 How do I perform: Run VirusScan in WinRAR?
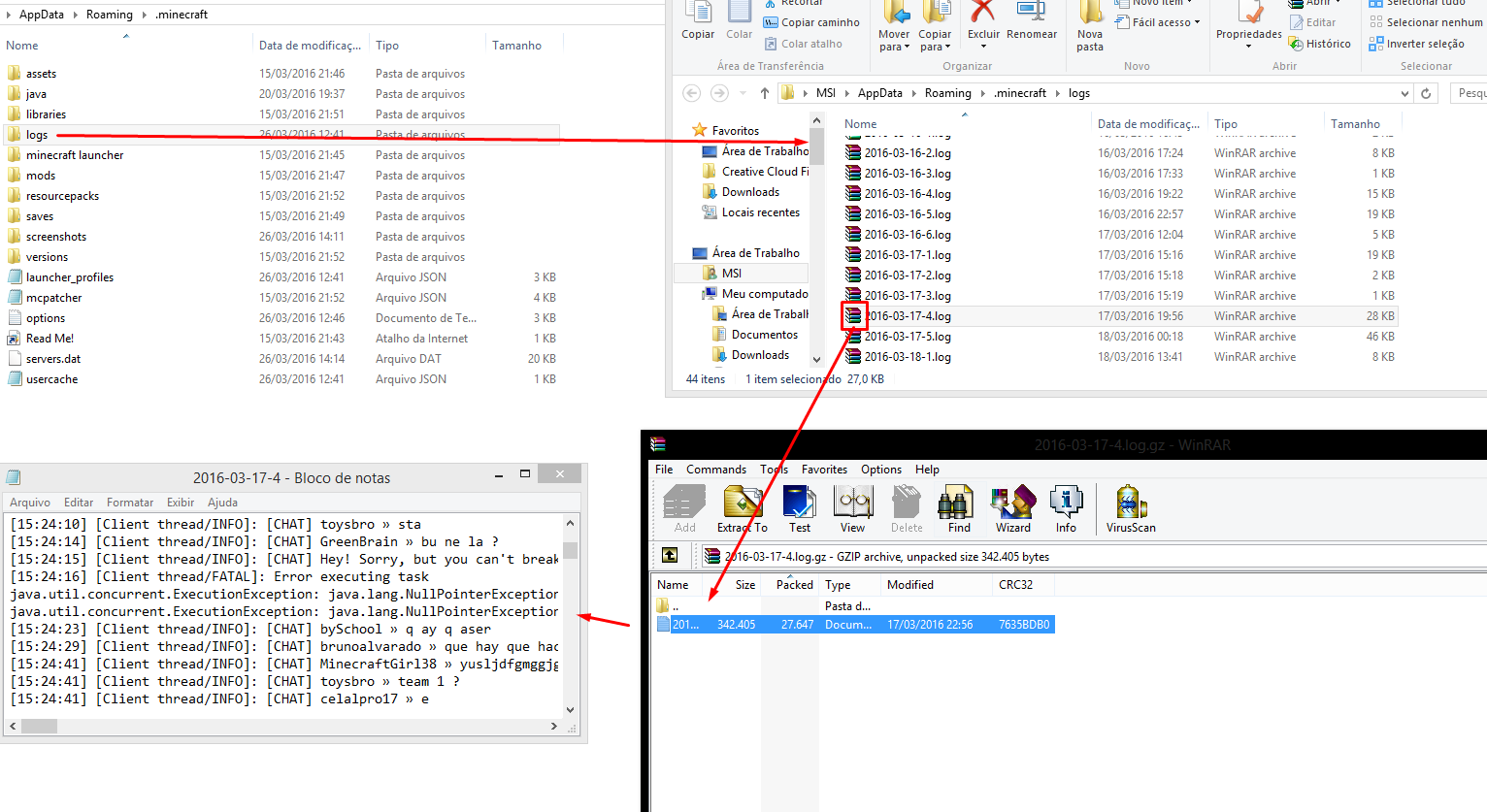point(1131,508)
